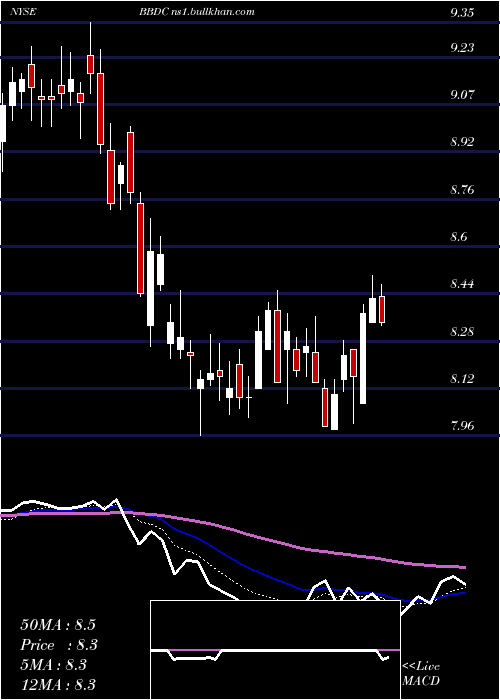Click the 9.35 price axis label
Screen dimensions: 500x700
coord(462,13)
